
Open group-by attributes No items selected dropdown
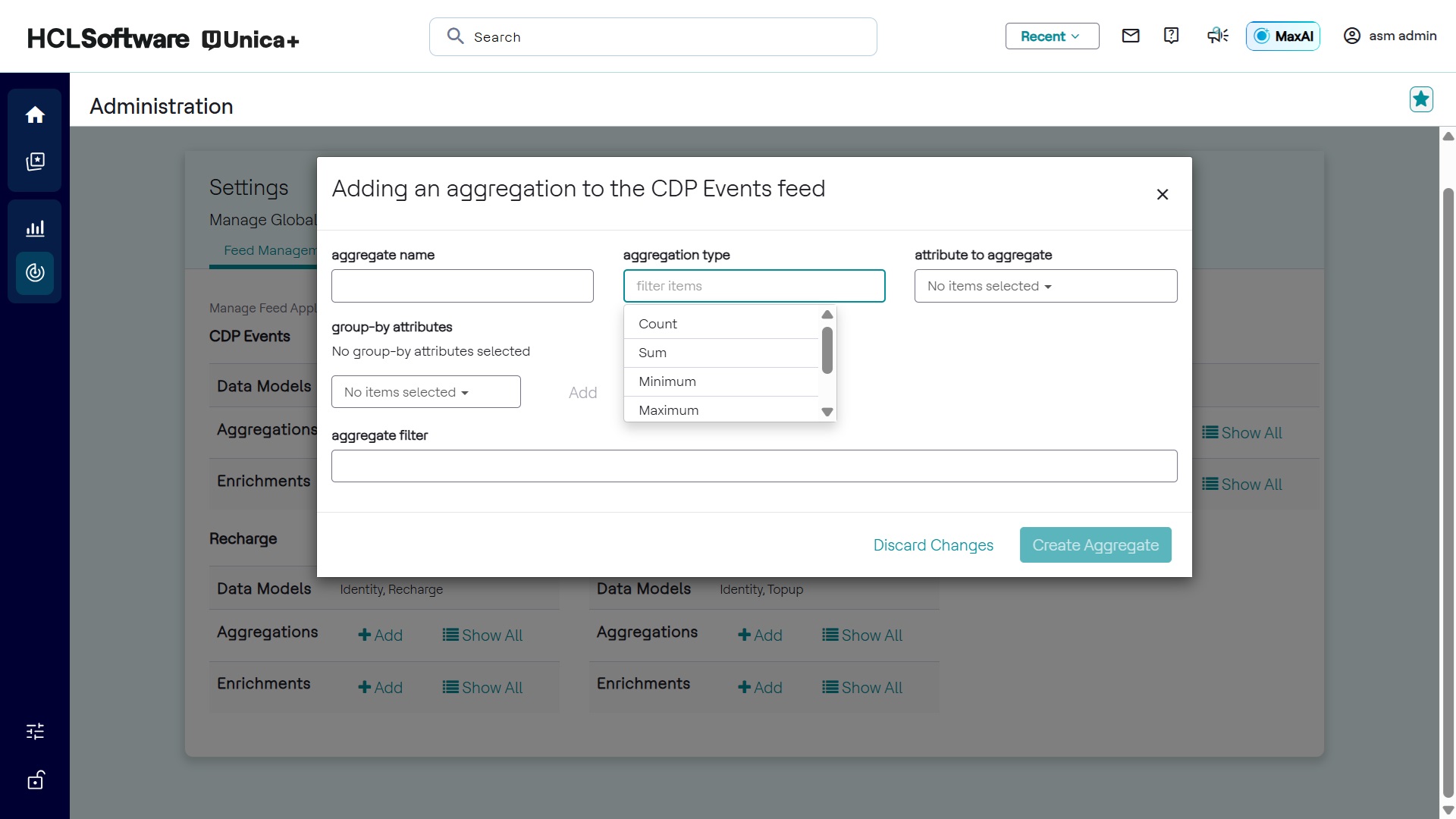(x=425, y=392)
